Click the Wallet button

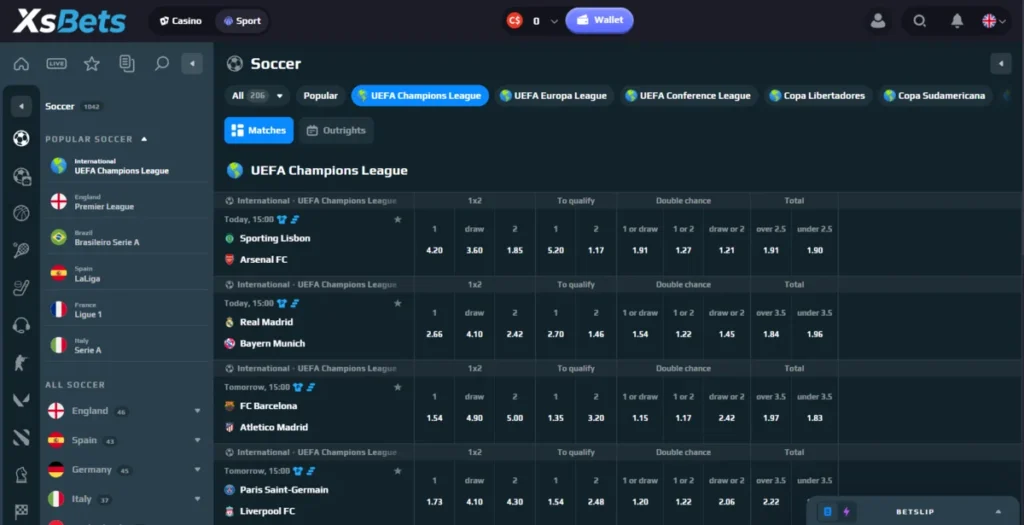[x=599, y=20]
